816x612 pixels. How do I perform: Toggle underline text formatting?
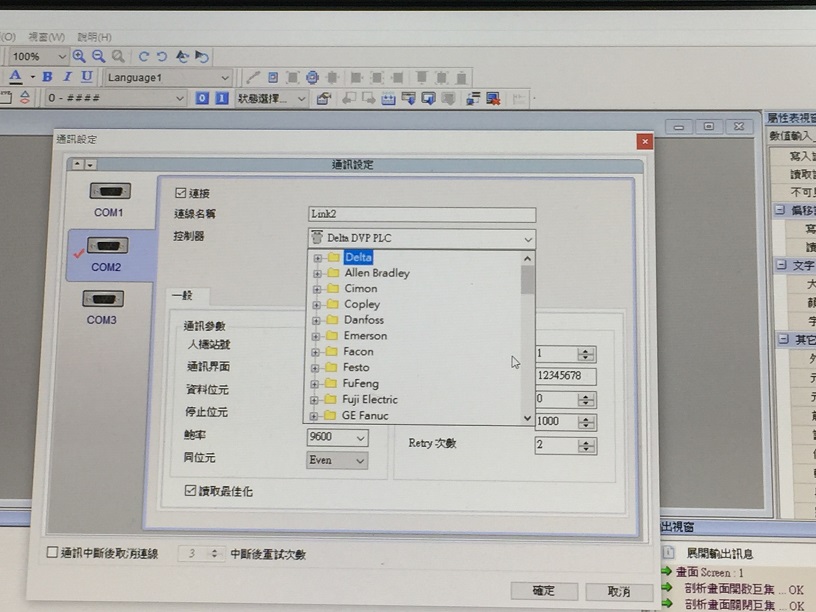(86, 77)
